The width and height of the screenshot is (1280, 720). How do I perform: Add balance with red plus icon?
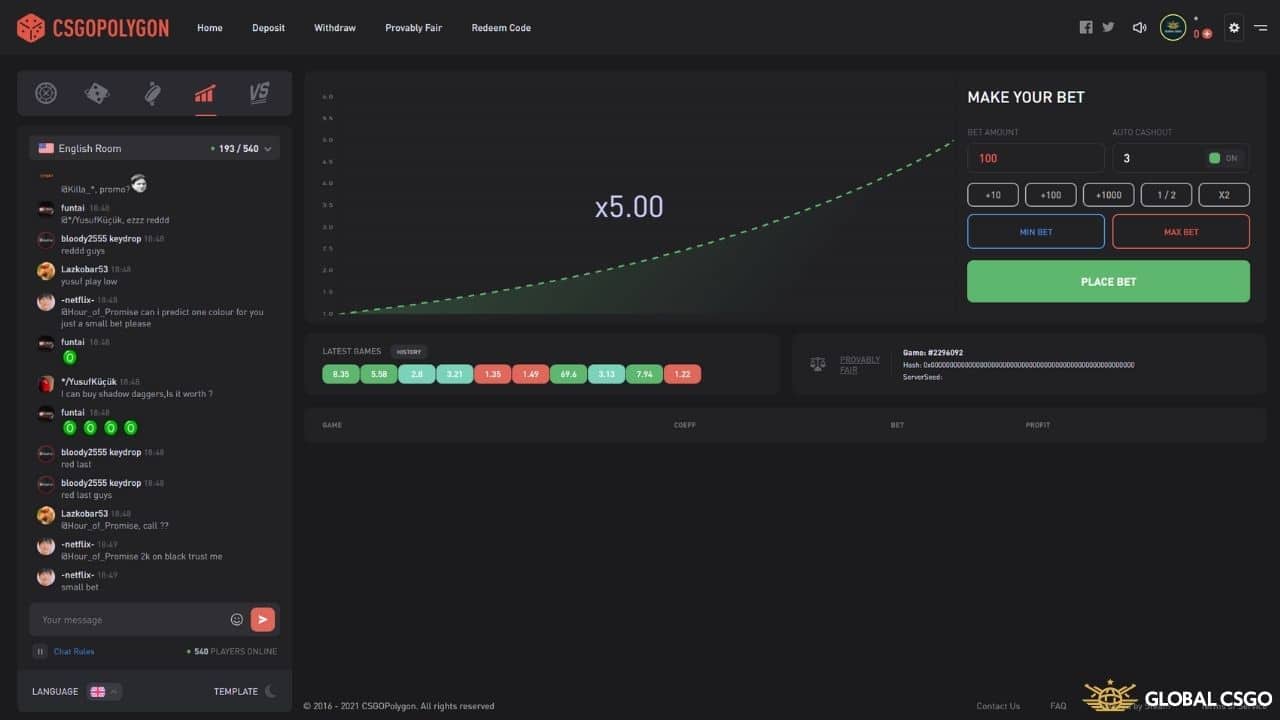tap(1207, 34)
